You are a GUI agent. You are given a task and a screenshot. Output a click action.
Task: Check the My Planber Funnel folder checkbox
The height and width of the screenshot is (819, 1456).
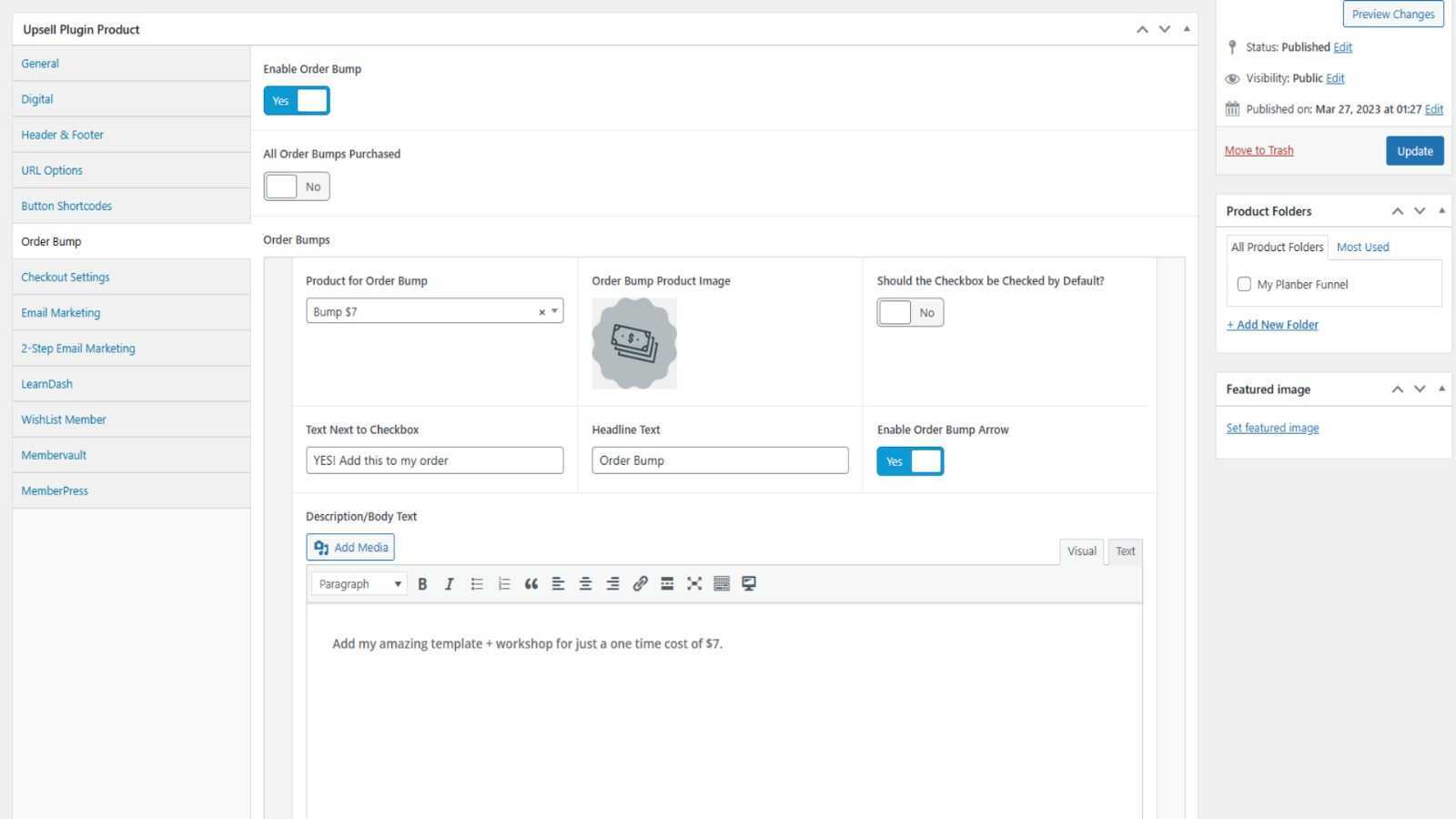coord(1244,285)
